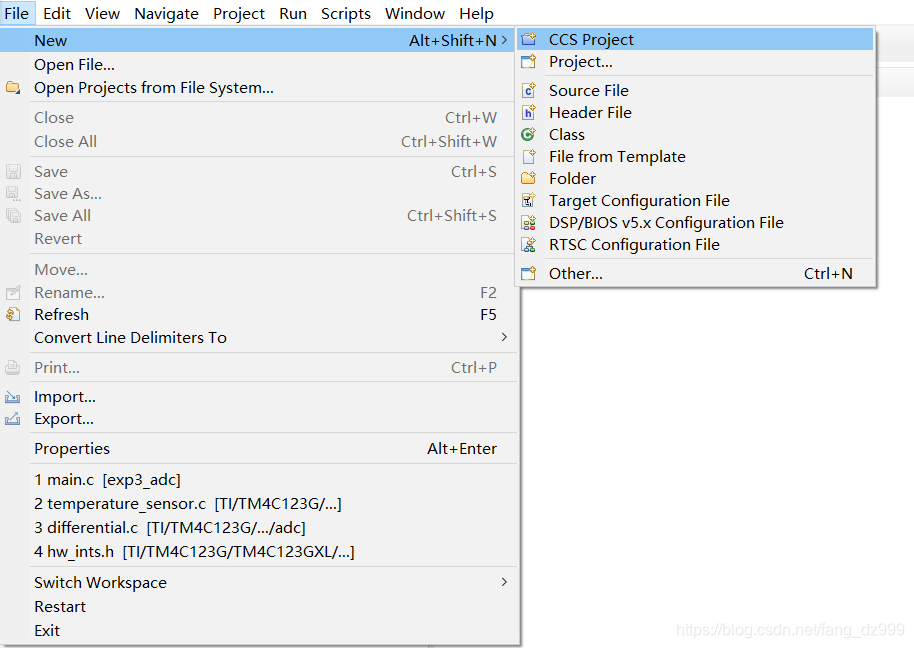The width and height of the screenshot is (914, 648).
Task: Select Switch Workspace entry
Action: tap(259, 582)
